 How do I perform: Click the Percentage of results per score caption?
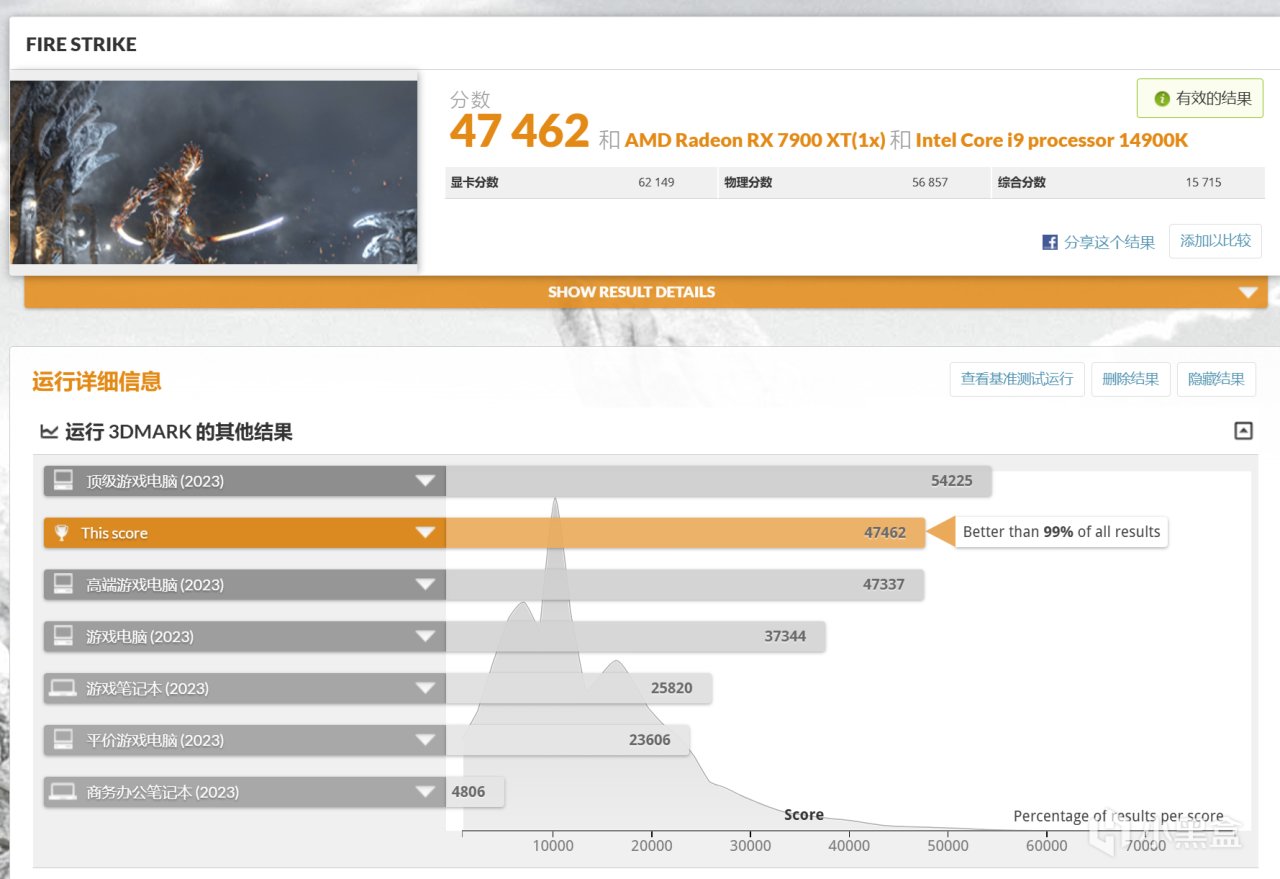pos(1118,816)
